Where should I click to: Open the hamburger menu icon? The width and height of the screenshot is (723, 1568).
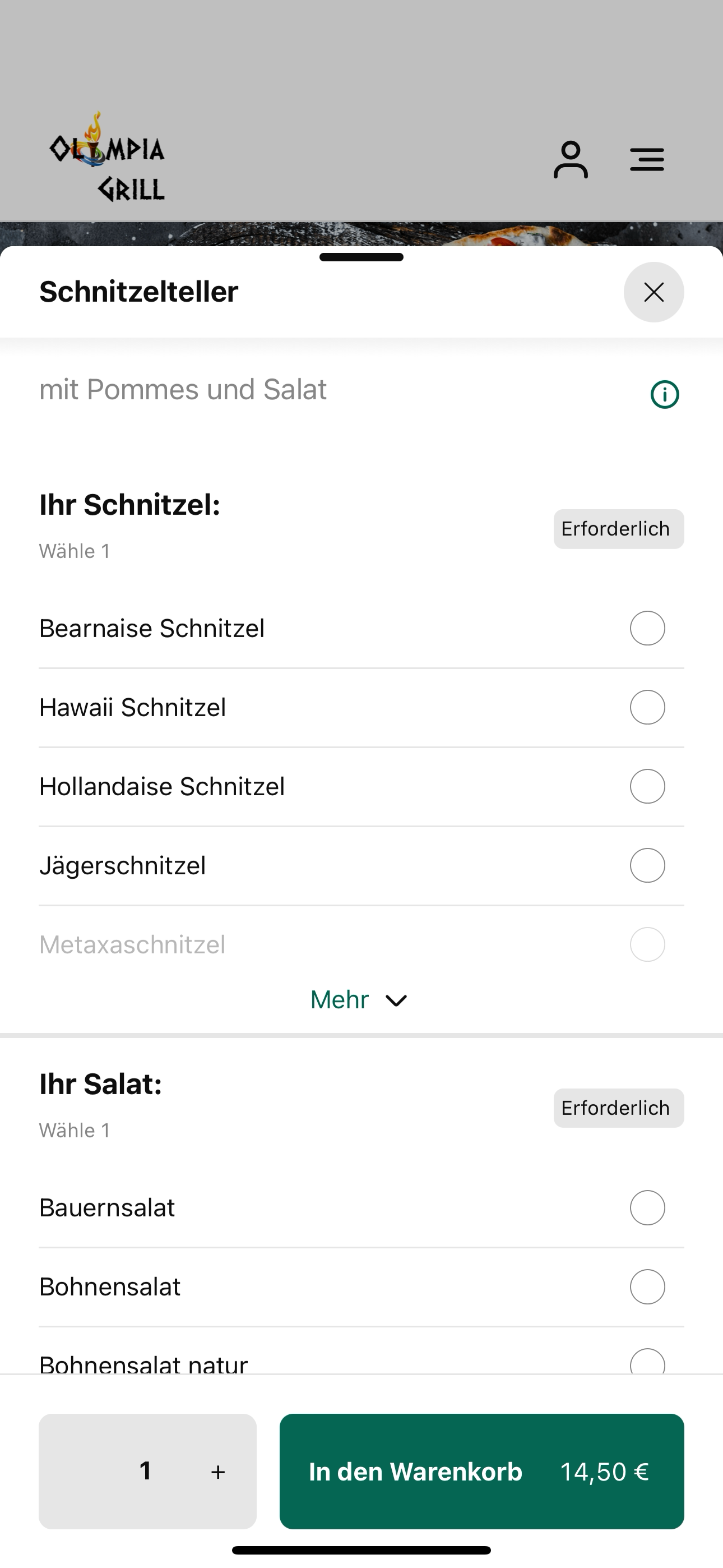pos(646,159)
